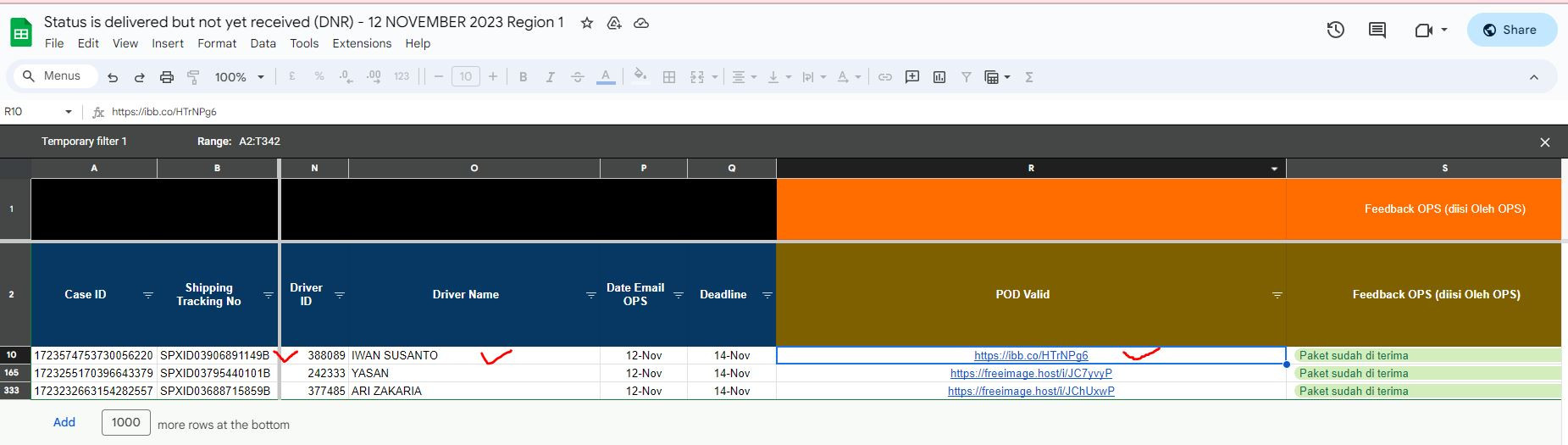Open the Data menu
Screen dimensions: 1568x445
coord(263,43)
